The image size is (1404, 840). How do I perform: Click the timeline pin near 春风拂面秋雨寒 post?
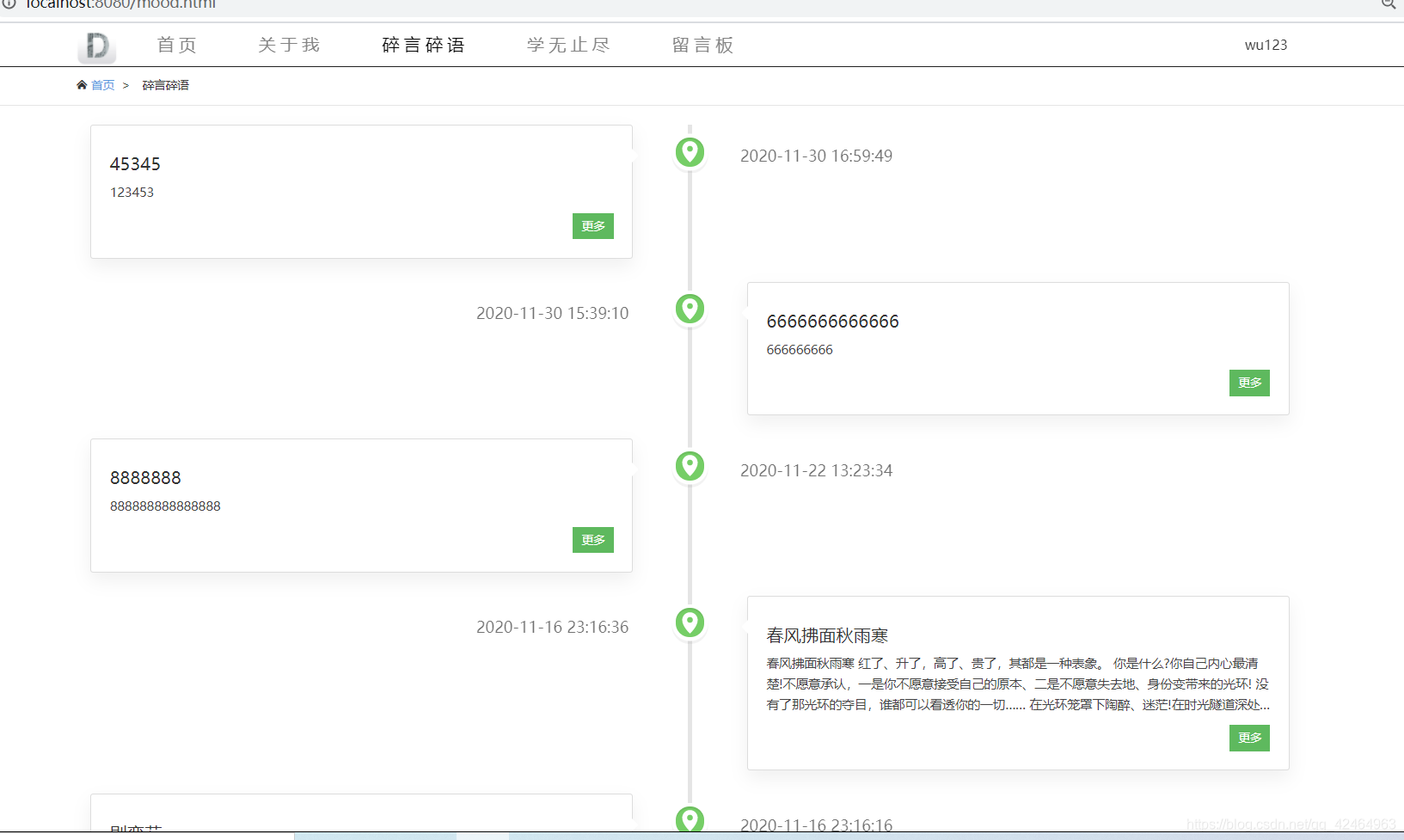point(690,623)
